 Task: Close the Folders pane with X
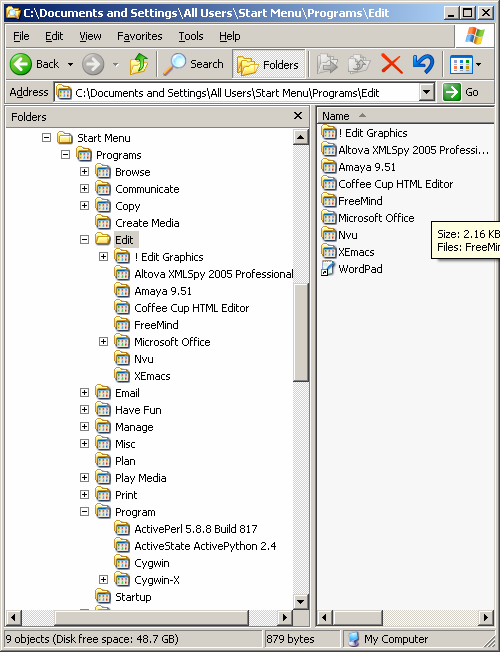click(x=298, y=116)
